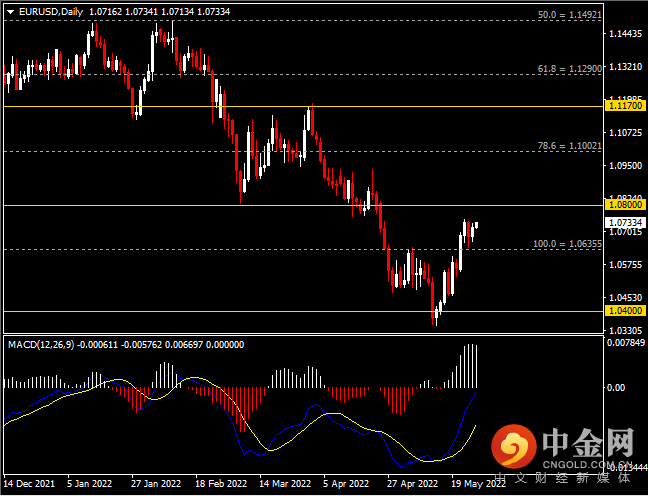Click the latest white candlestick at 1.07334
648x496 pixels.
[476, 225]
